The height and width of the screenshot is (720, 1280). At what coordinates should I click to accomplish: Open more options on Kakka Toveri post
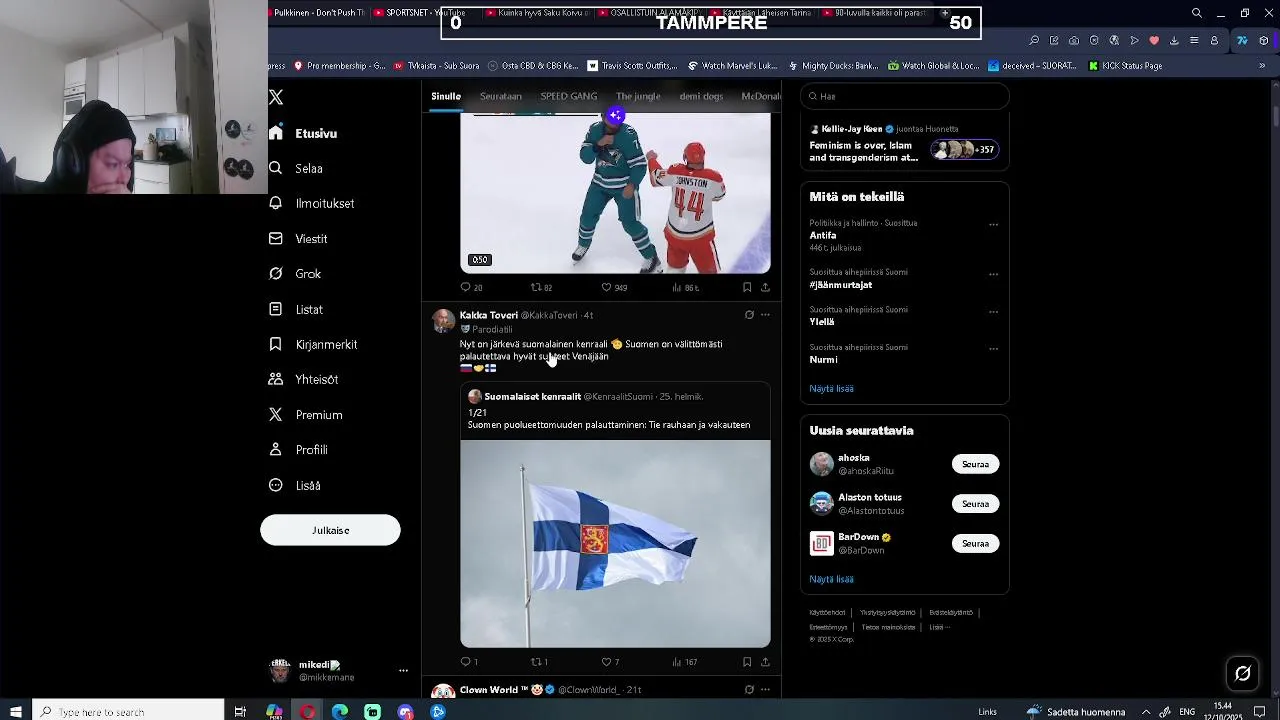[x=765, y=315]
